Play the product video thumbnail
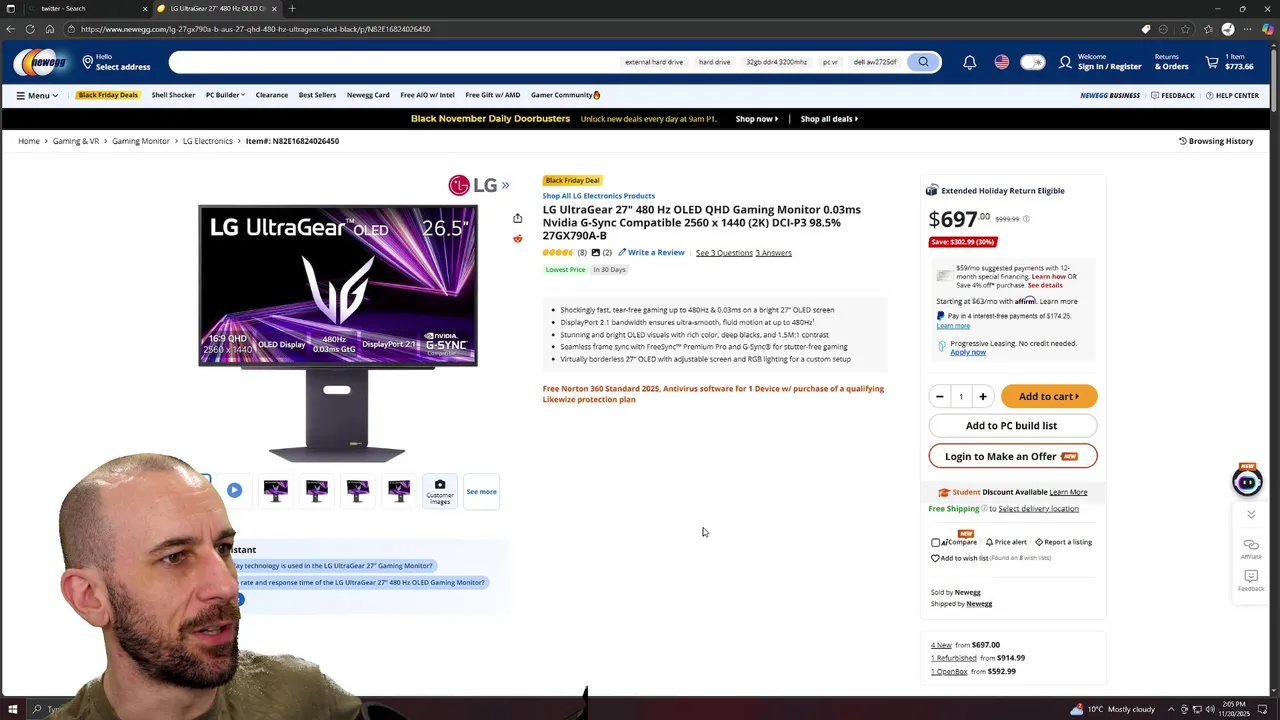Image resolution: width=1280 pixels, height=720 pixels. pos(234,490)
